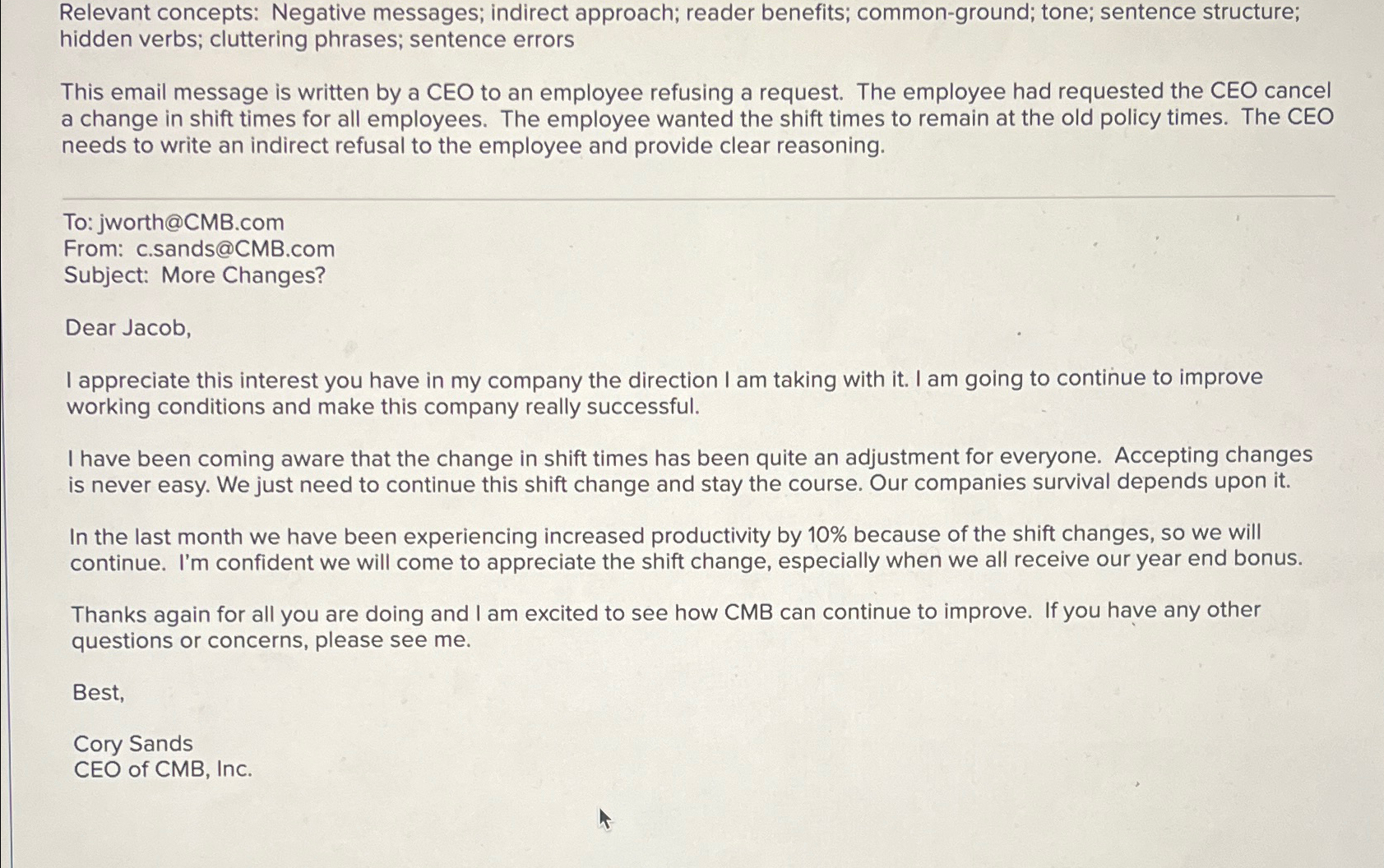Click the 'Dear Jacob,' greeting
This screenshot has height=868, width=1384.
(128, 328)
